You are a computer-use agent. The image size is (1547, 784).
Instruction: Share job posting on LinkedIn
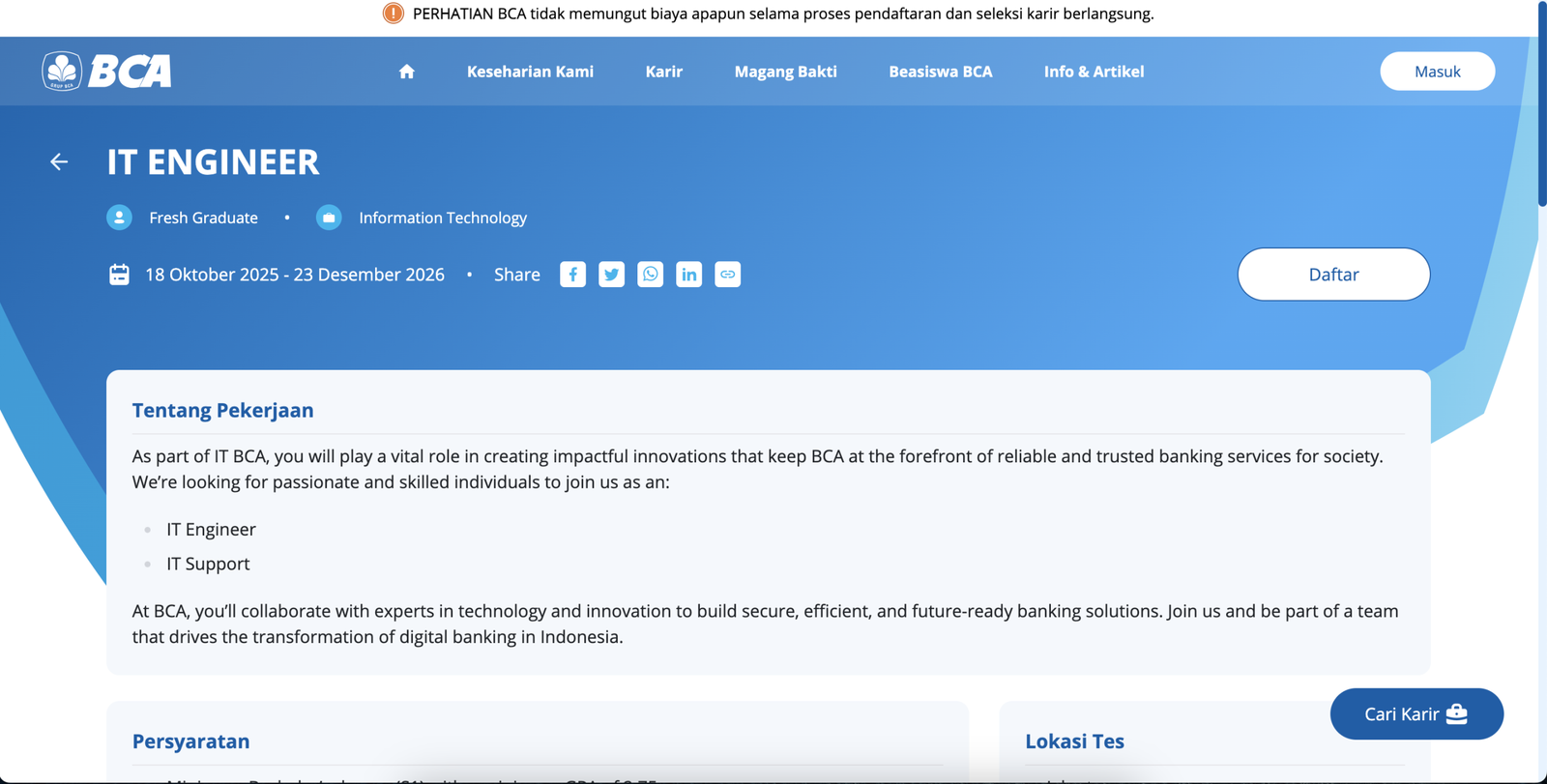pyautogui.click(x=688, y=275)
